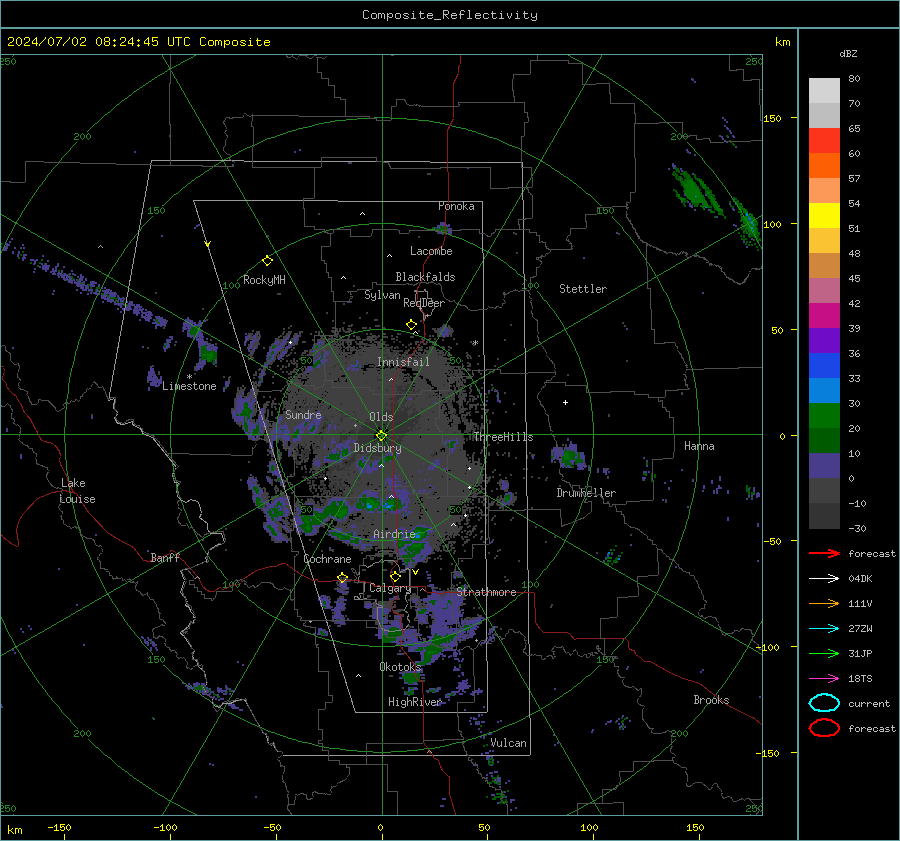The height and width of the screenshot is (841, 900).
Task: Click the Limestone location label
Action: [x=189, y=386]
